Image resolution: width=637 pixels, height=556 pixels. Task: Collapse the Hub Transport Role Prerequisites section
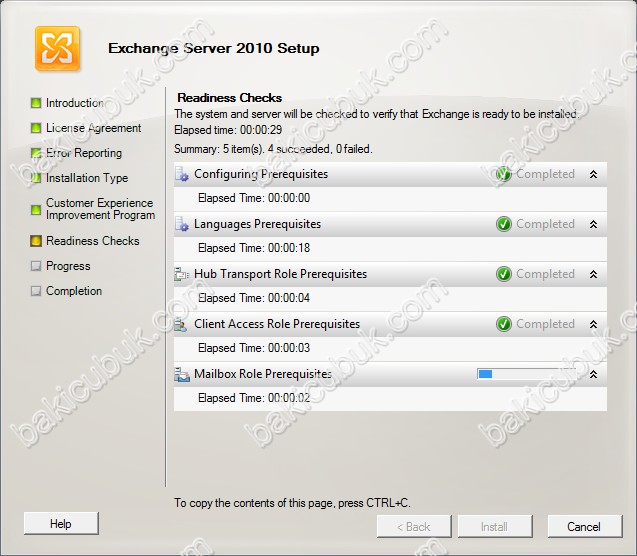(x=594, y=274)
